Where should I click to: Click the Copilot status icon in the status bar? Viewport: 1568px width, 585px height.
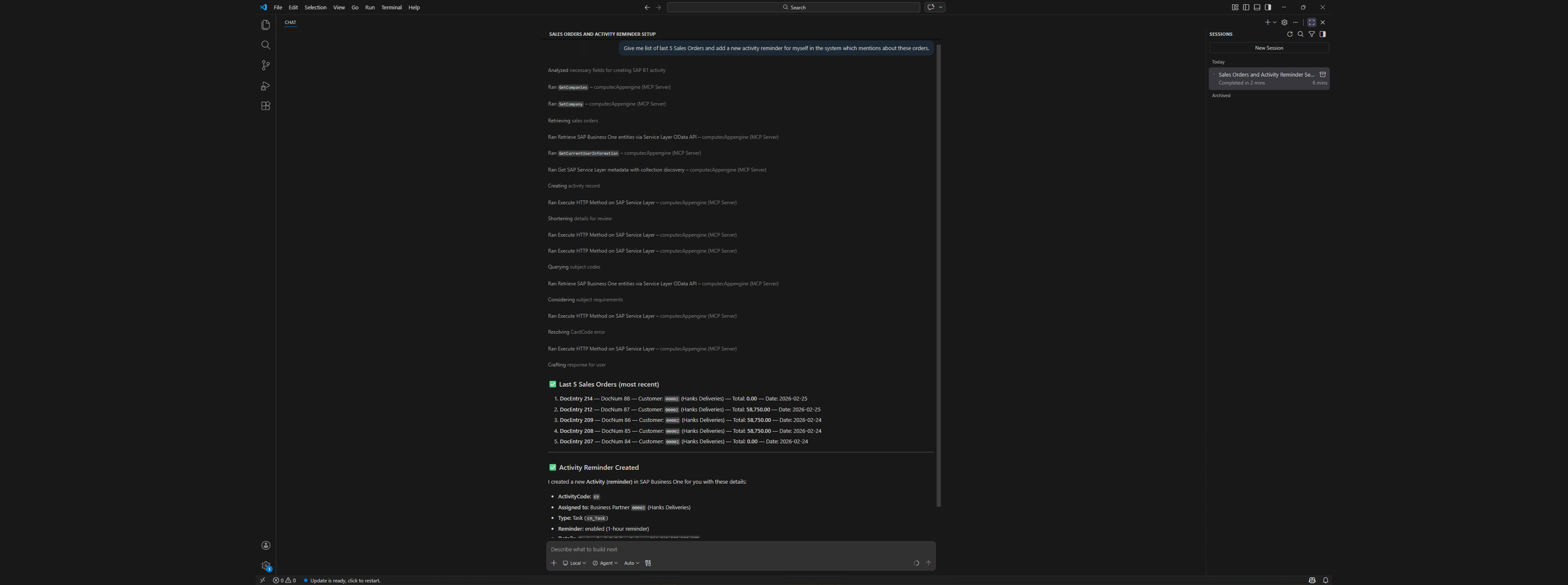1312,581
